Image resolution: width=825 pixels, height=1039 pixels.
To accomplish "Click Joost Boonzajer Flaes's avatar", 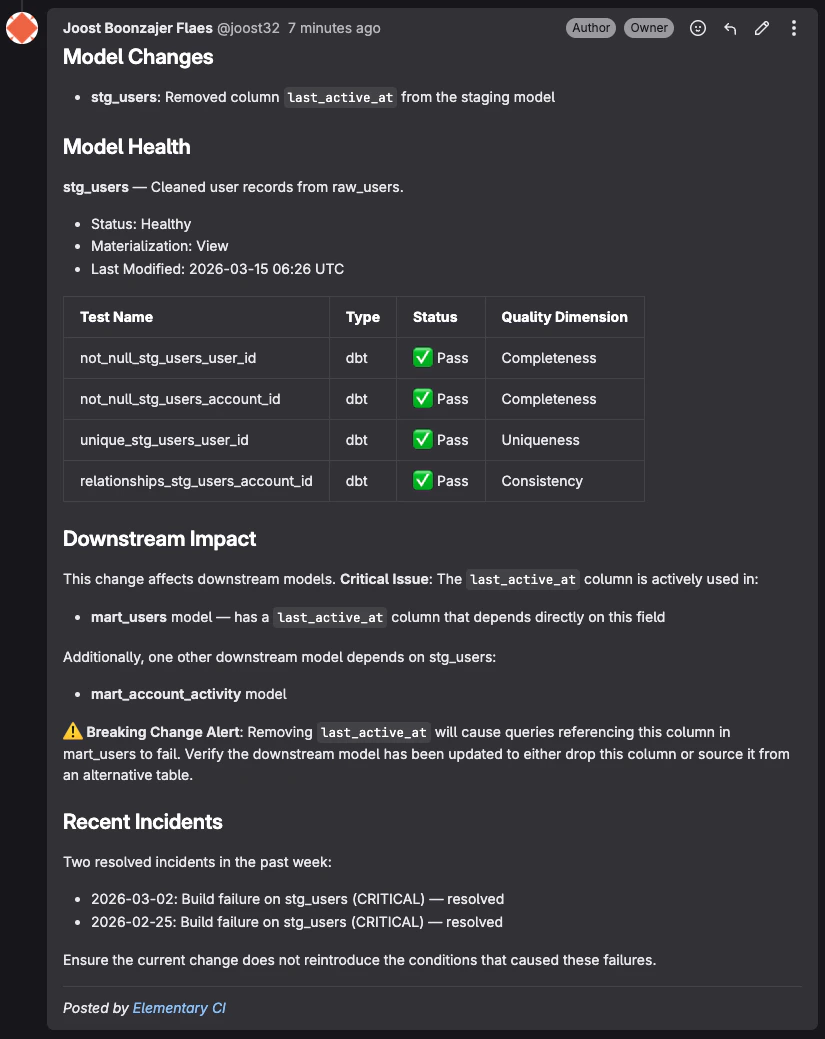I will (x=21, y=28).
